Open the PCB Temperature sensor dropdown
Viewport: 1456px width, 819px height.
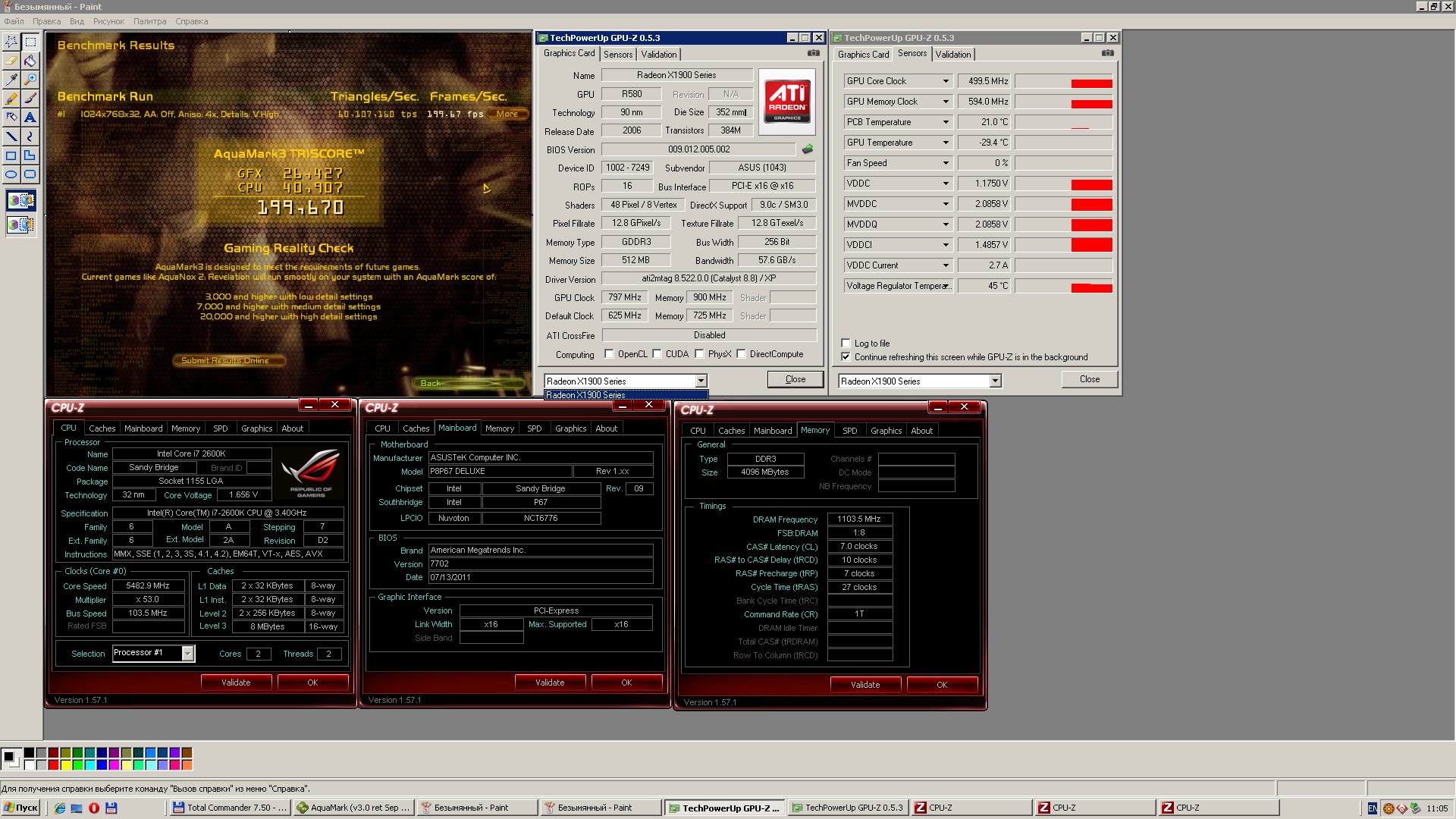[946, 122]
